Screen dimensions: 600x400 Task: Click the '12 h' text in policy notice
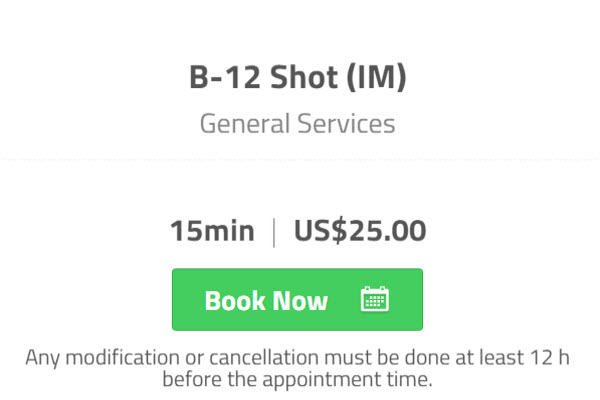(549, 357)
